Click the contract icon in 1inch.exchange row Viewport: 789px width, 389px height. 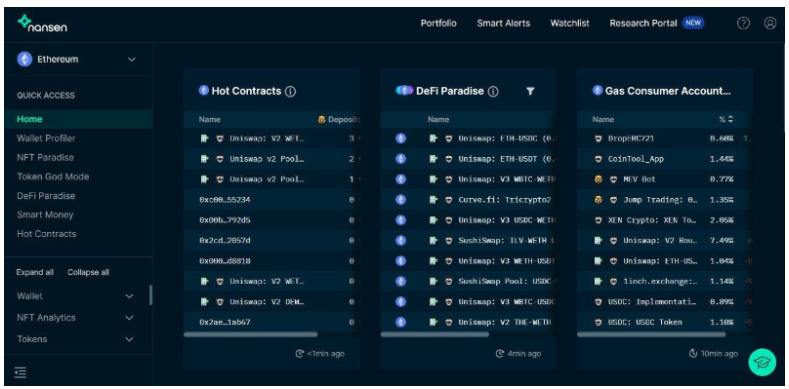598,281
